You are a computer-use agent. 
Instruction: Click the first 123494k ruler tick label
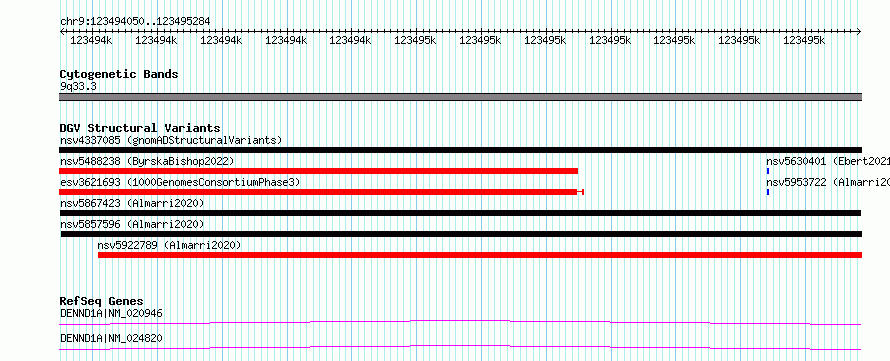(x=91, y=40)
